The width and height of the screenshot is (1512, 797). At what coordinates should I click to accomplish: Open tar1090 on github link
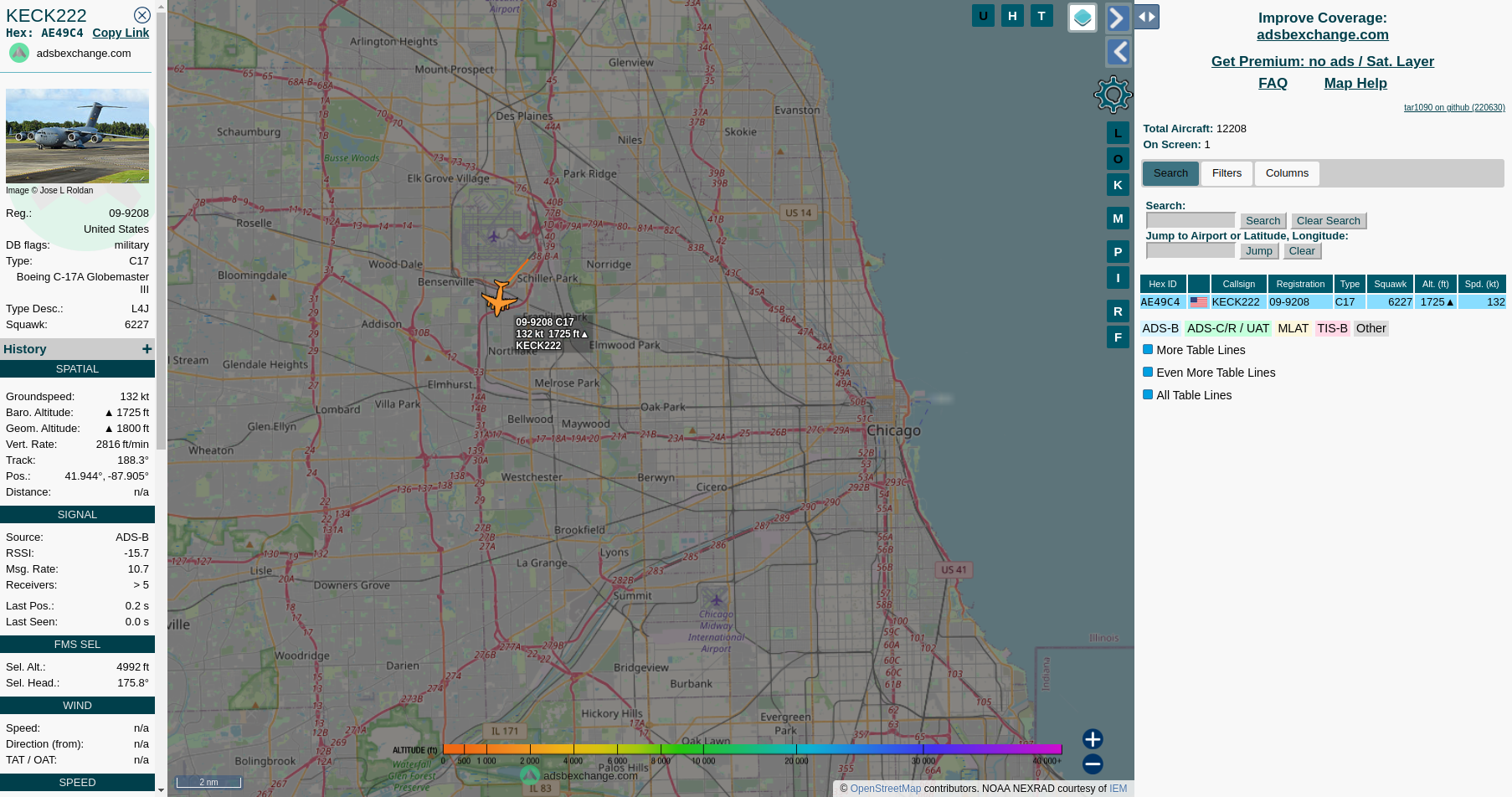coord(1454,107)
